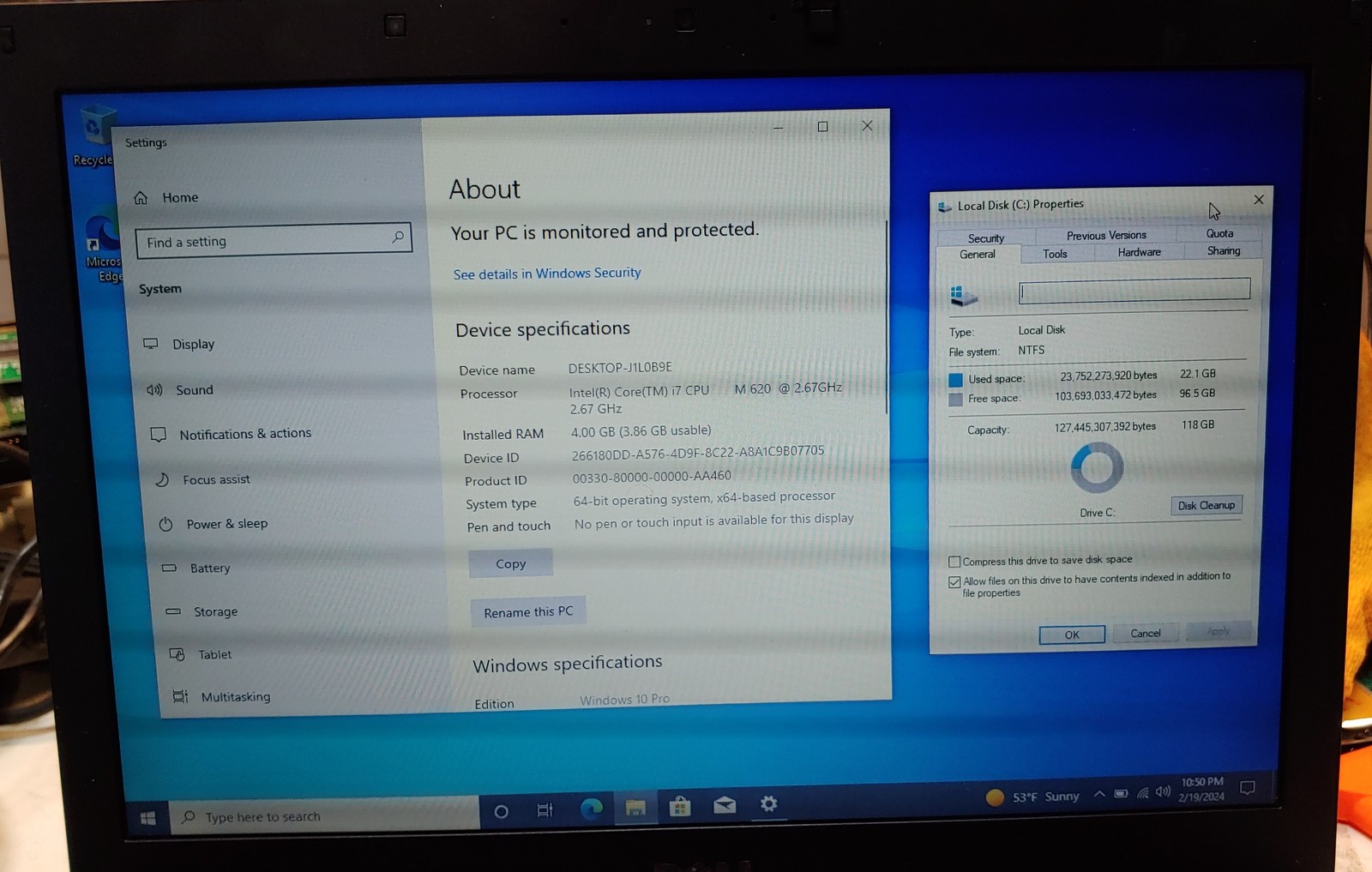Open the weather widget showing 53°F Sunny

tap(1032, 797)
